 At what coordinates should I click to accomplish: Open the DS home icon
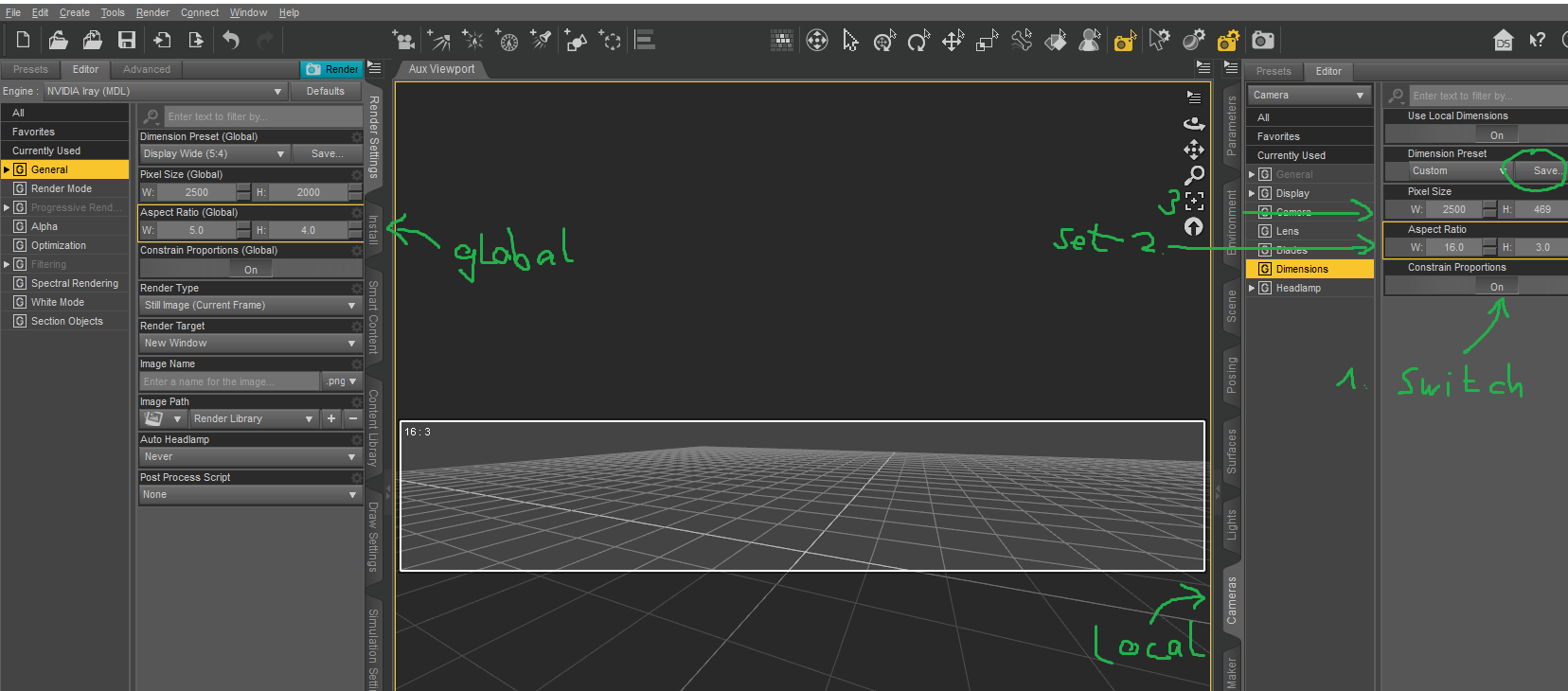click(1503, 40)
